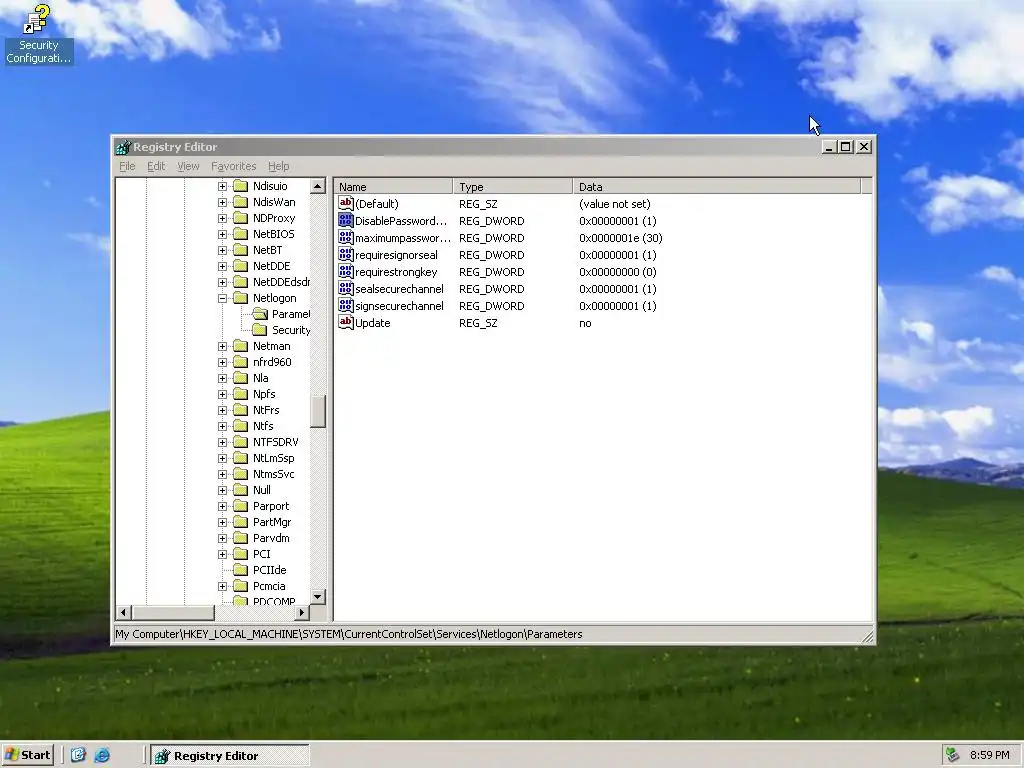Image resolution: width=1024 pixels, height=768 pixels.
Task: Expand the PCI tree node
Action: point(222,554)
